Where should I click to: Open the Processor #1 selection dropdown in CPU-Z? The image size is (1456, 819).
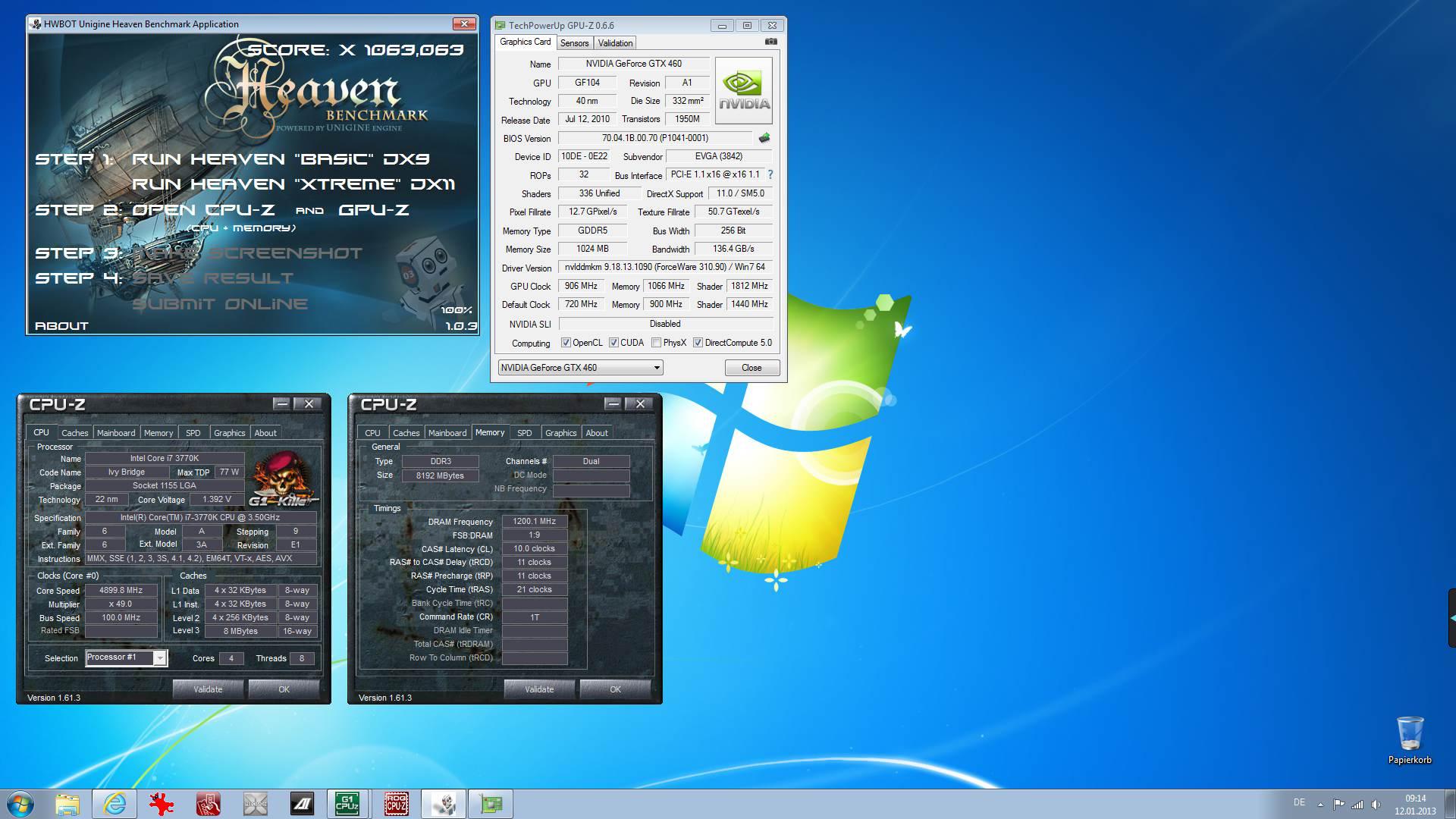(x=126, y=657)
